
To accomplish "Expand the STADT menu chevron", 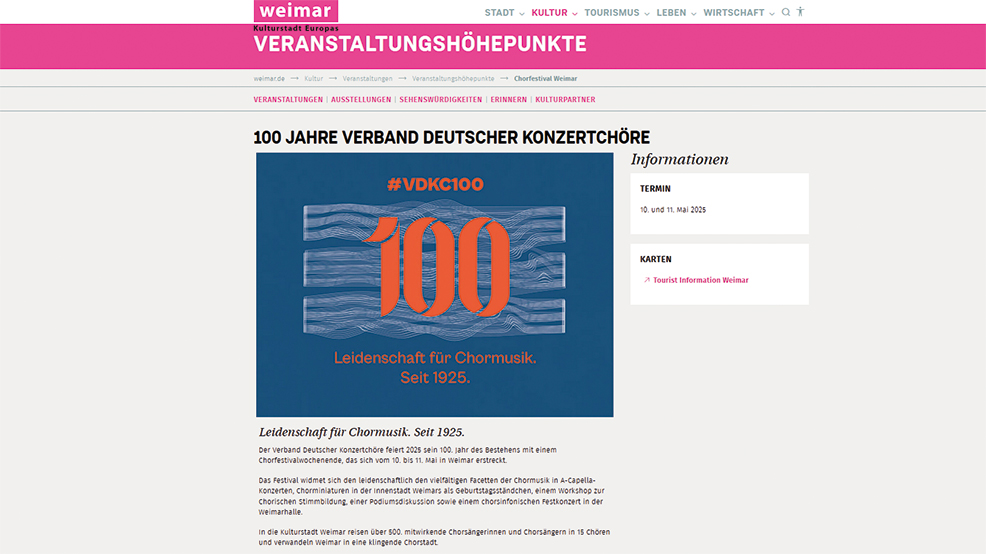I will 523,14.
